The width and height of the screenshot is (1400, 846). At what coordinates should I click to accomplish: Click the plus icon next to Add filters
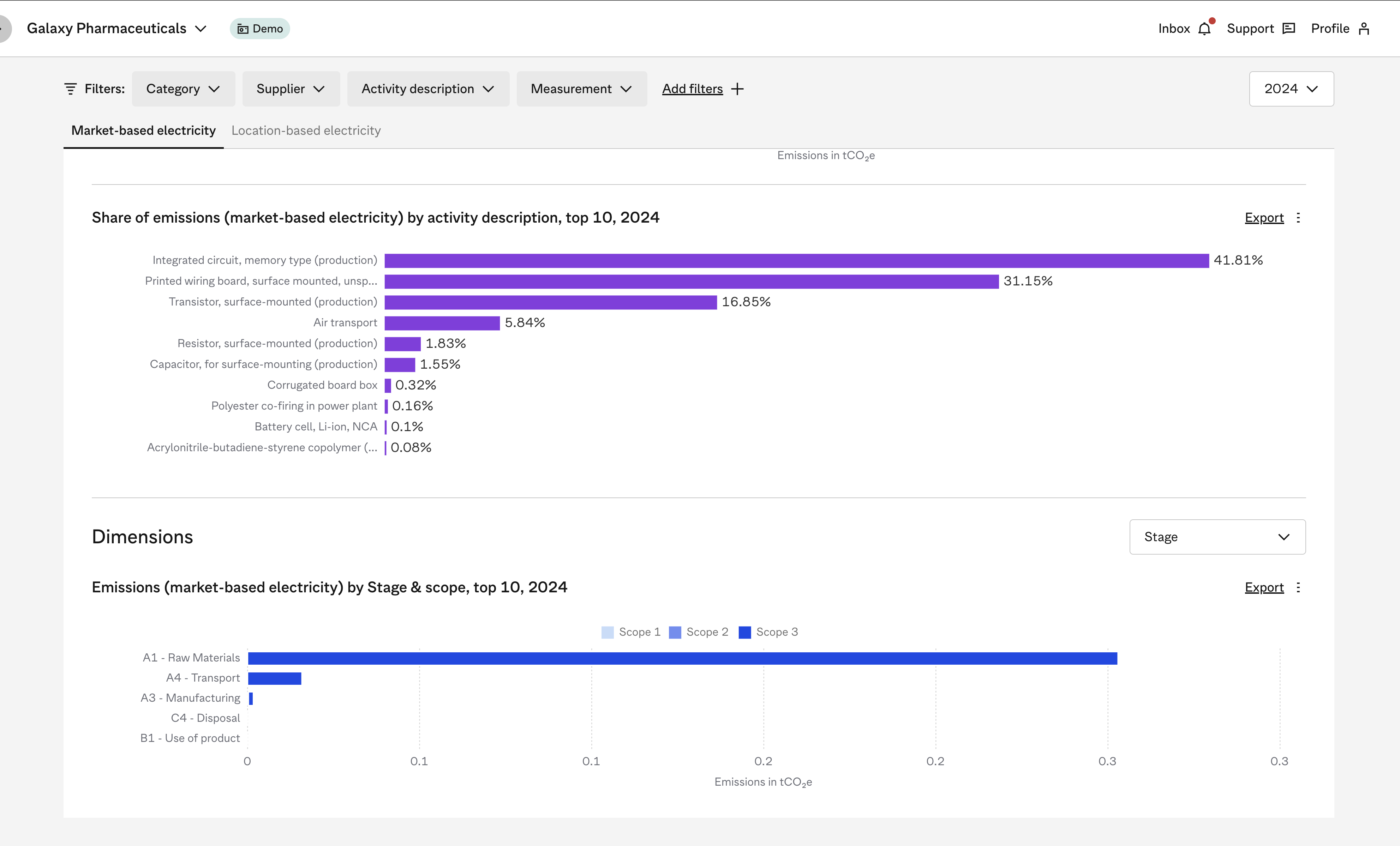[x=737, y=89]
